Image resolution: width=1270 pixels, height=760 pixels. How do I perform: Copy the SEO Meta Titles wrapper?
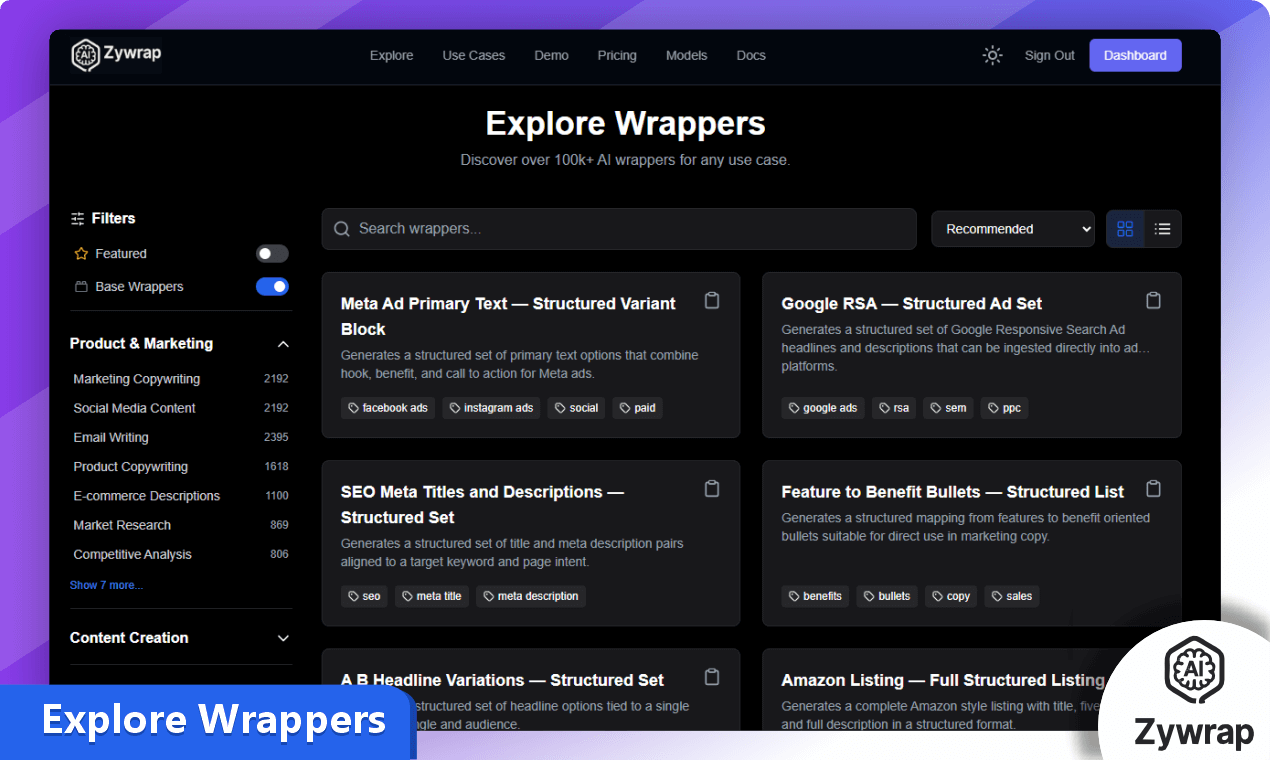point(712,488)
